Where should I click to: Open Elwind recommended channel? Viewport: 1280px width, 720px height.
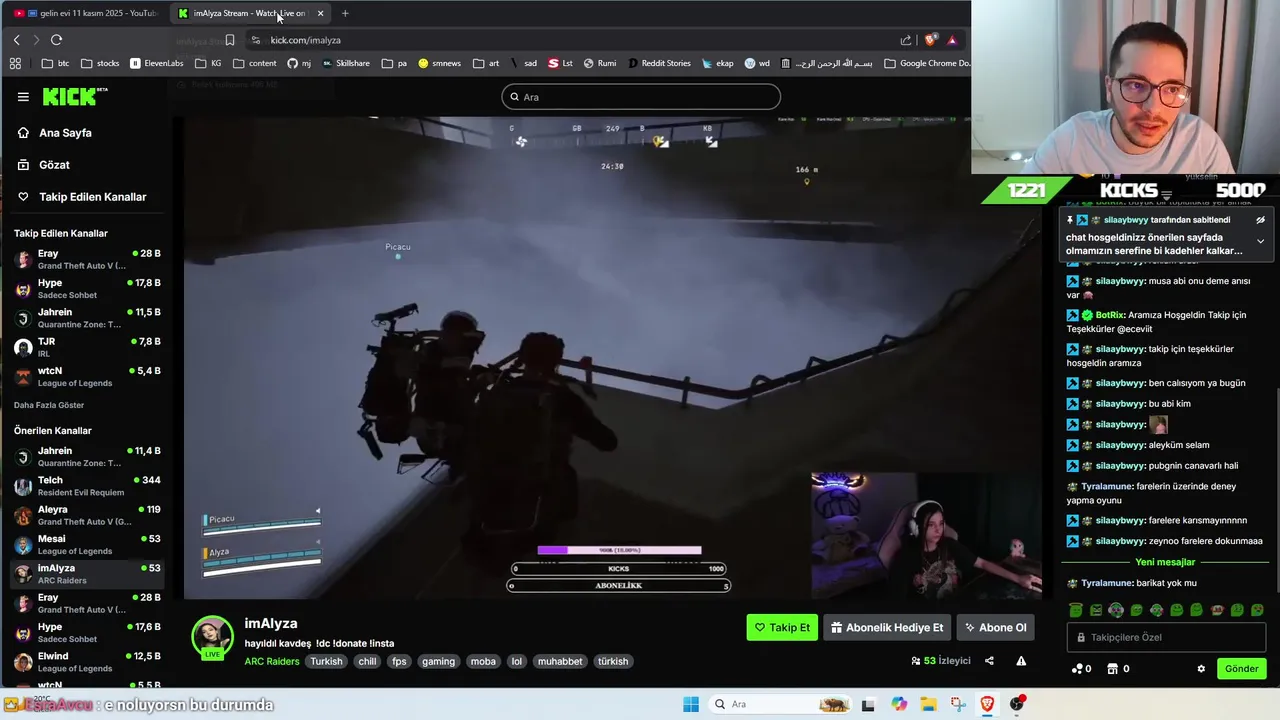point(86,662)
